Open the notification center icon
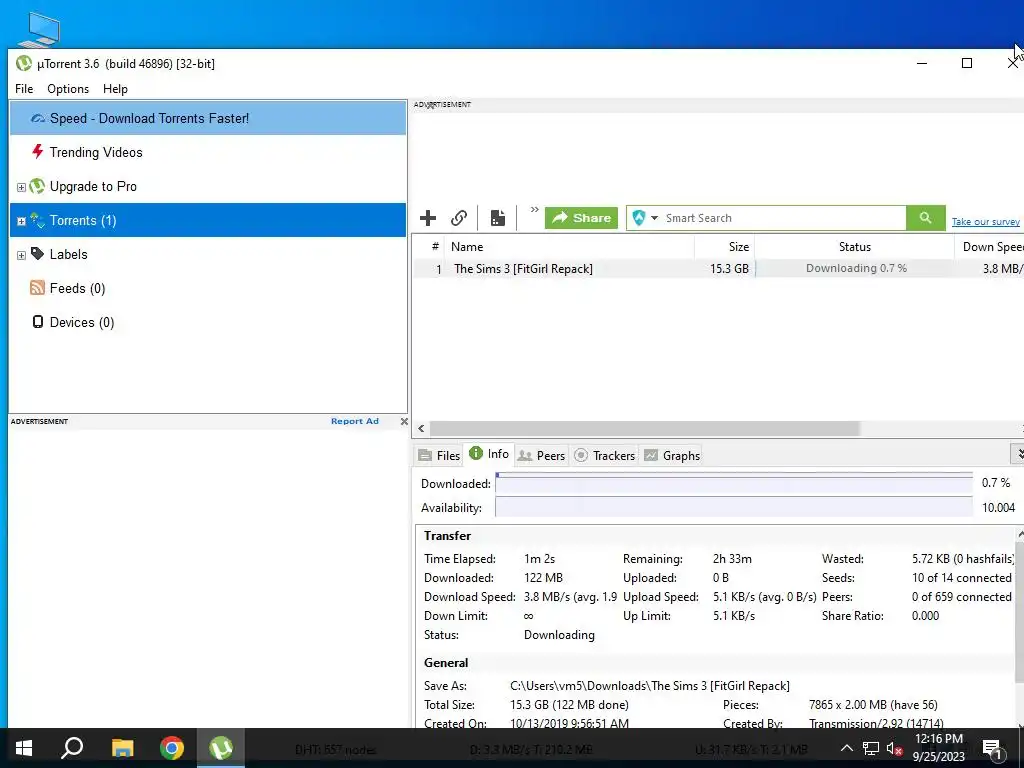1024x768 pixels. [992, 748]
